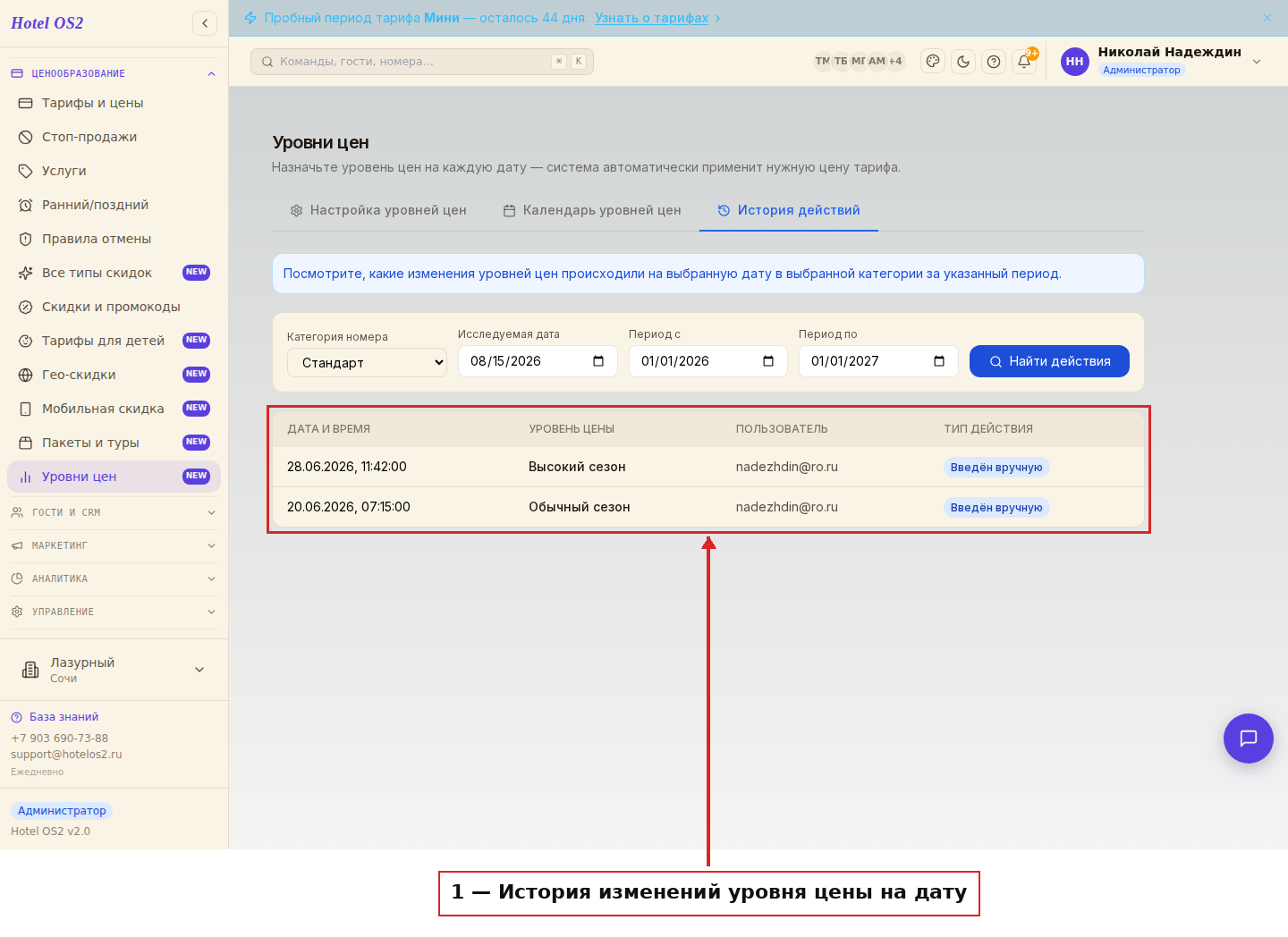Click the ТМ user avatar
This screenshot has width=1288, height=937.
(822, 62)
